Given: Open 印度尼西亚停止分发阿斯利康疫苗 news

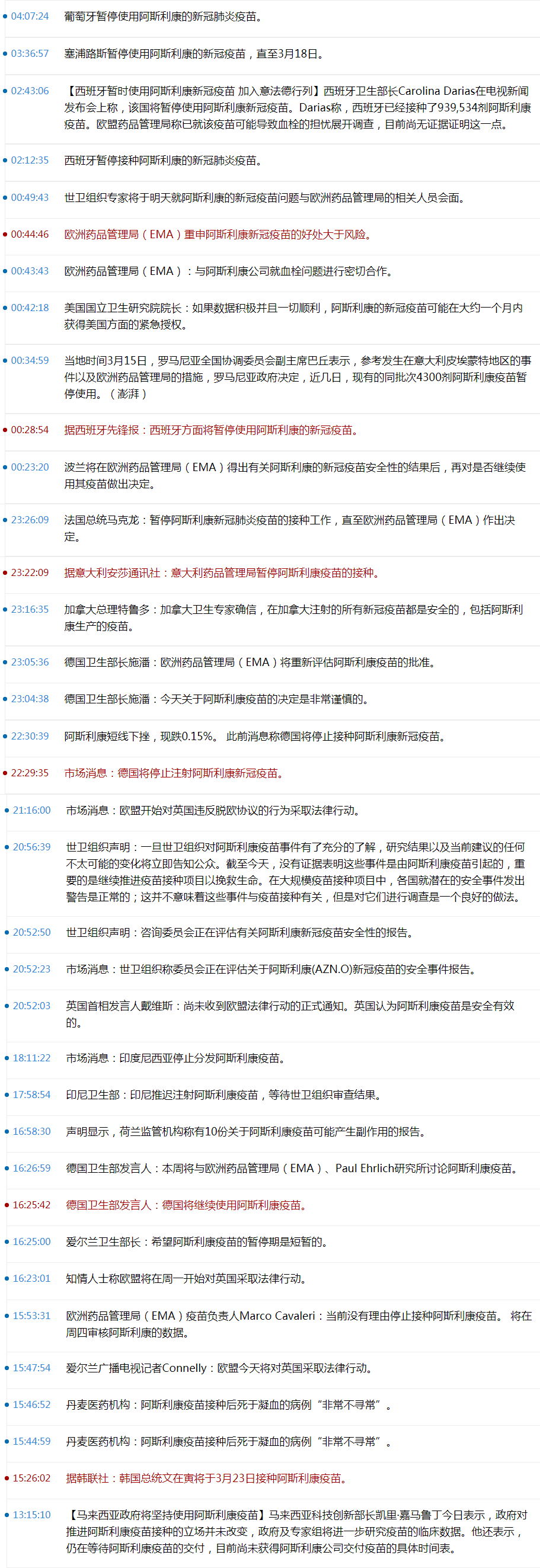Looking at the screenshot, I should pos(175,1058).
